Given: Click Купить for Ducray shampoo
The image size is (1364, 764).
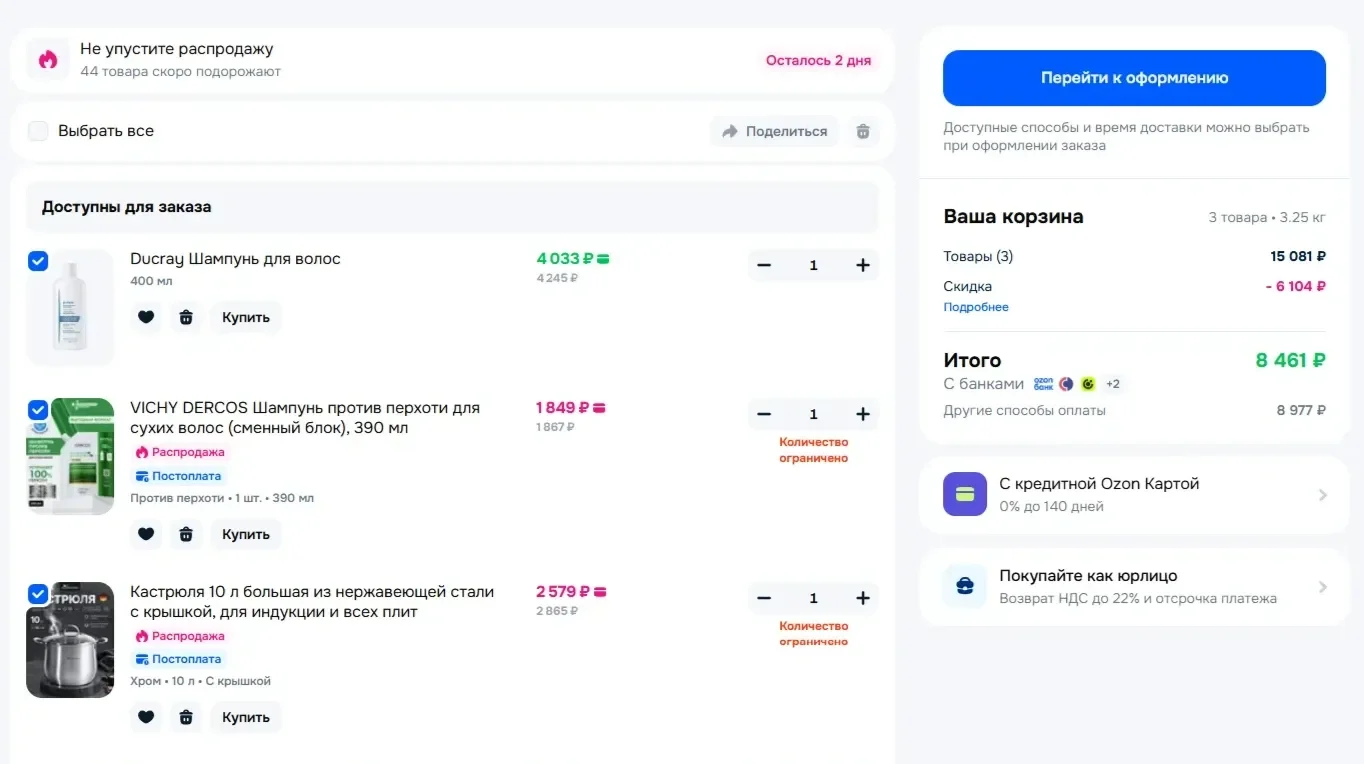Looking at the screenshot, I should click(246, 317).
